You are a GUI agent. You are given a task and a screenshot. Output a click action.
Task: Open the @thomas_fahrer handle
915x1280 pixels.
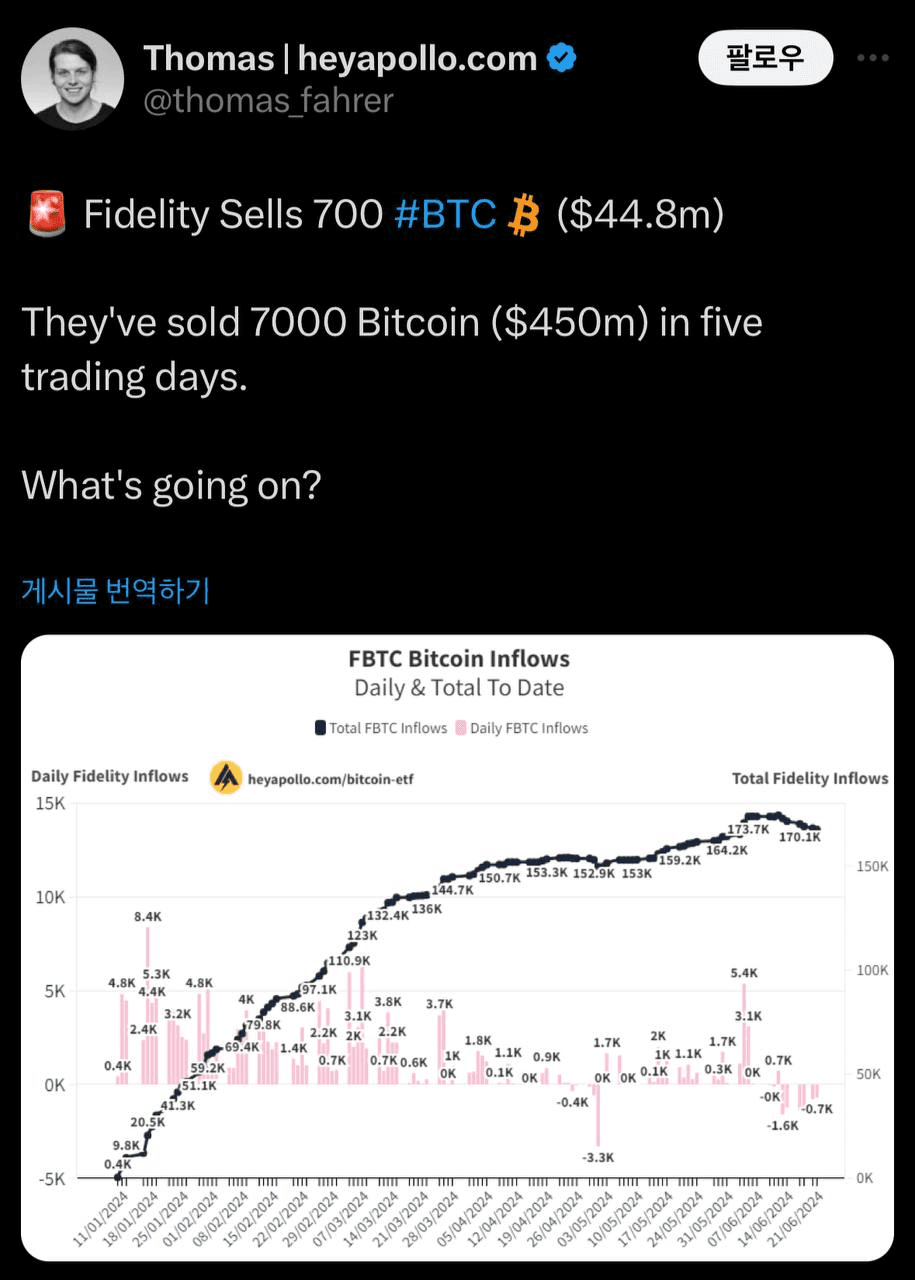coord(269,101)
